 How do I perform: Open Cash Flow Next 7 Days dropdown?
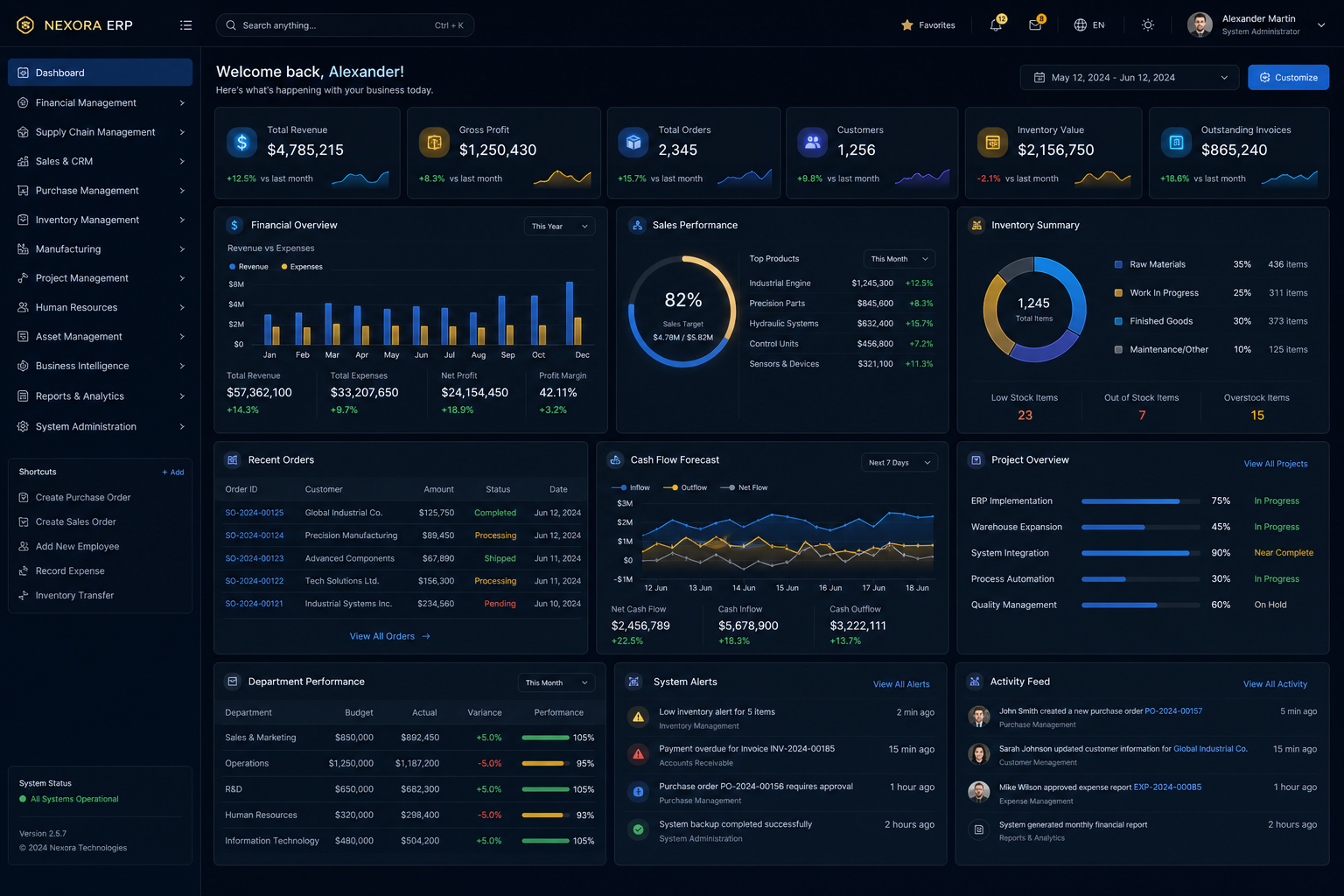899,463
